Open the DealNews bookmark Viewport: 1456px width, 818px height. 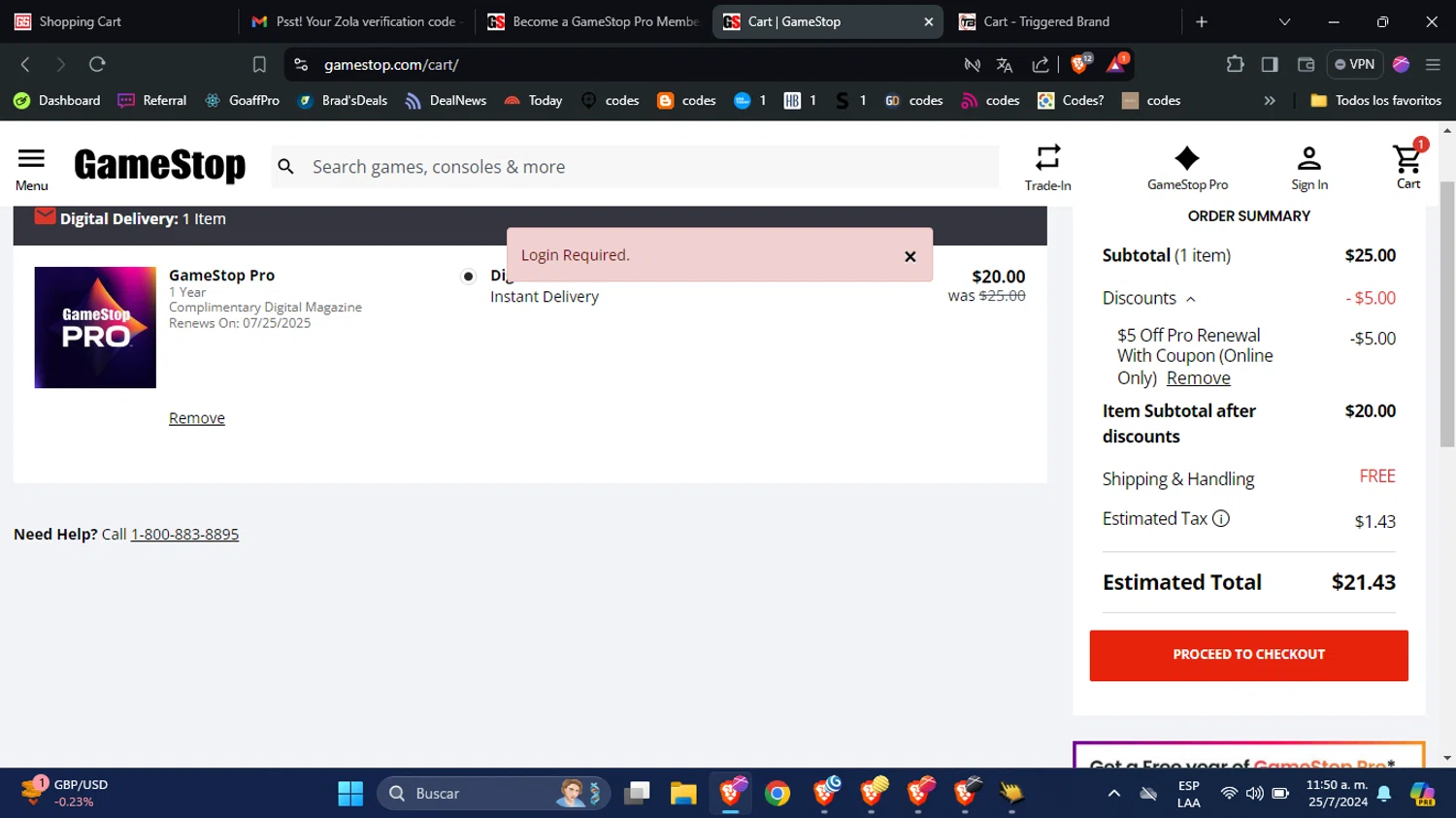[446, 100]
